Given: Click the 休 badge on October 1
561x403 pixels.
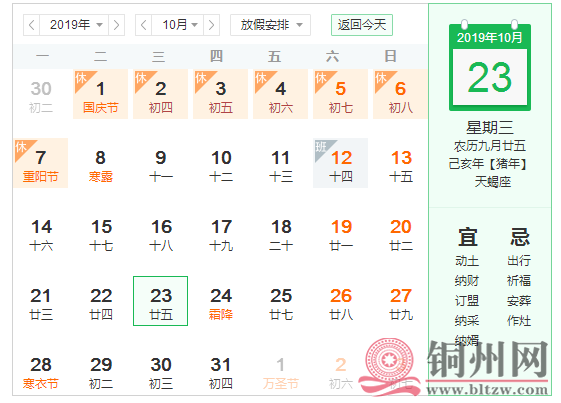Looking at the screenshot, I should 81,78.
